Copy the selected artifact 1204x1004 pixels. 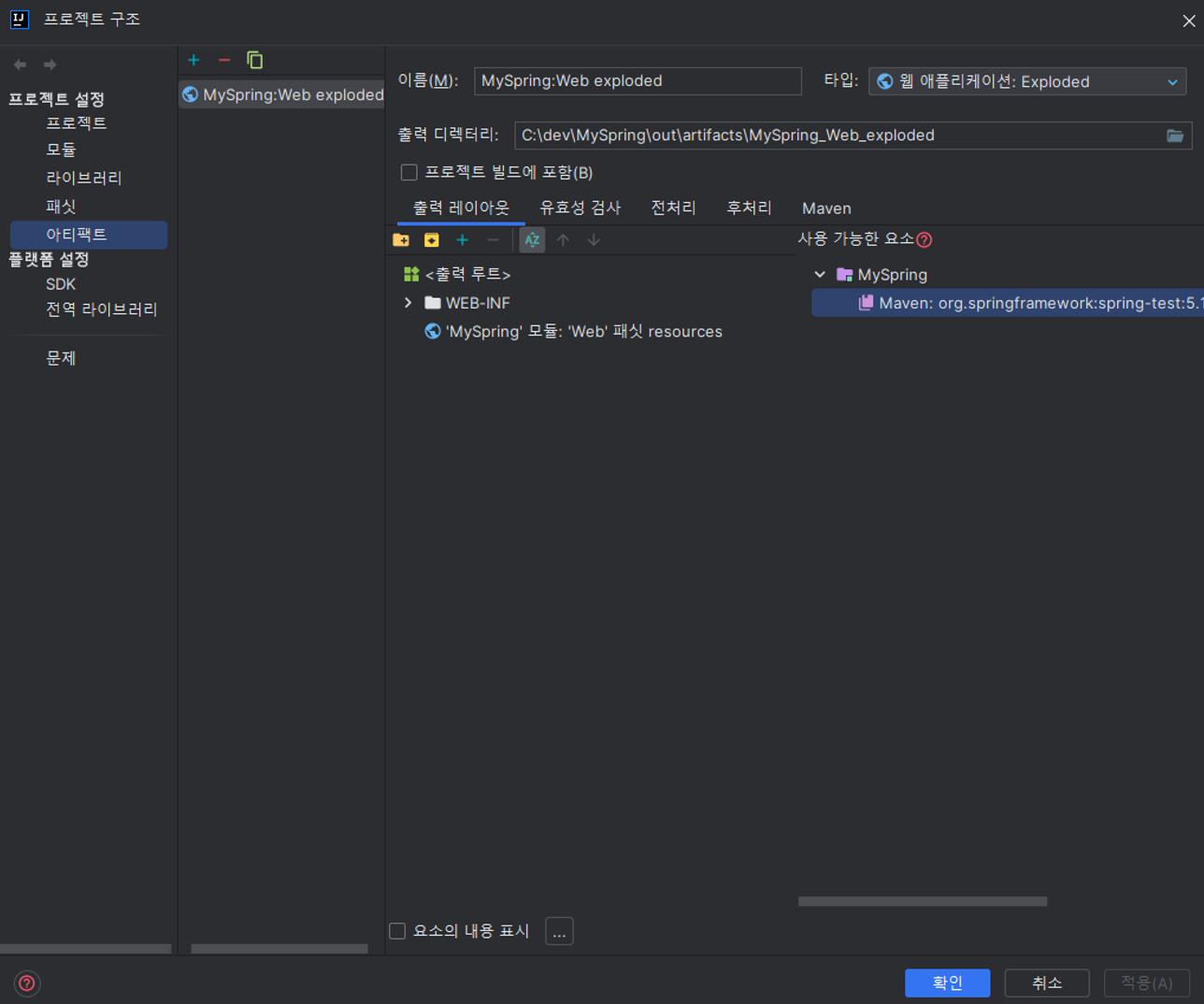[254, 60]
